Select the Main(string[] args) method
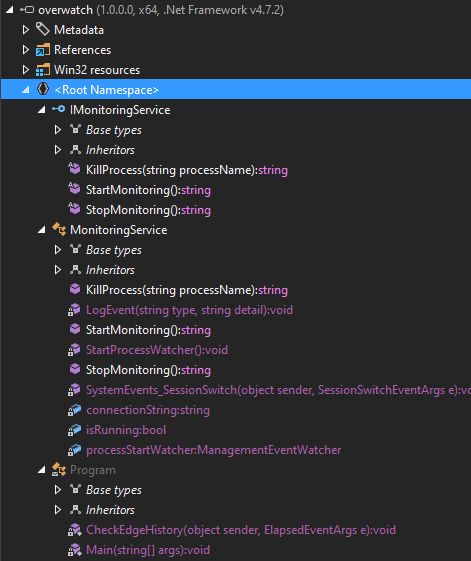 148,550
